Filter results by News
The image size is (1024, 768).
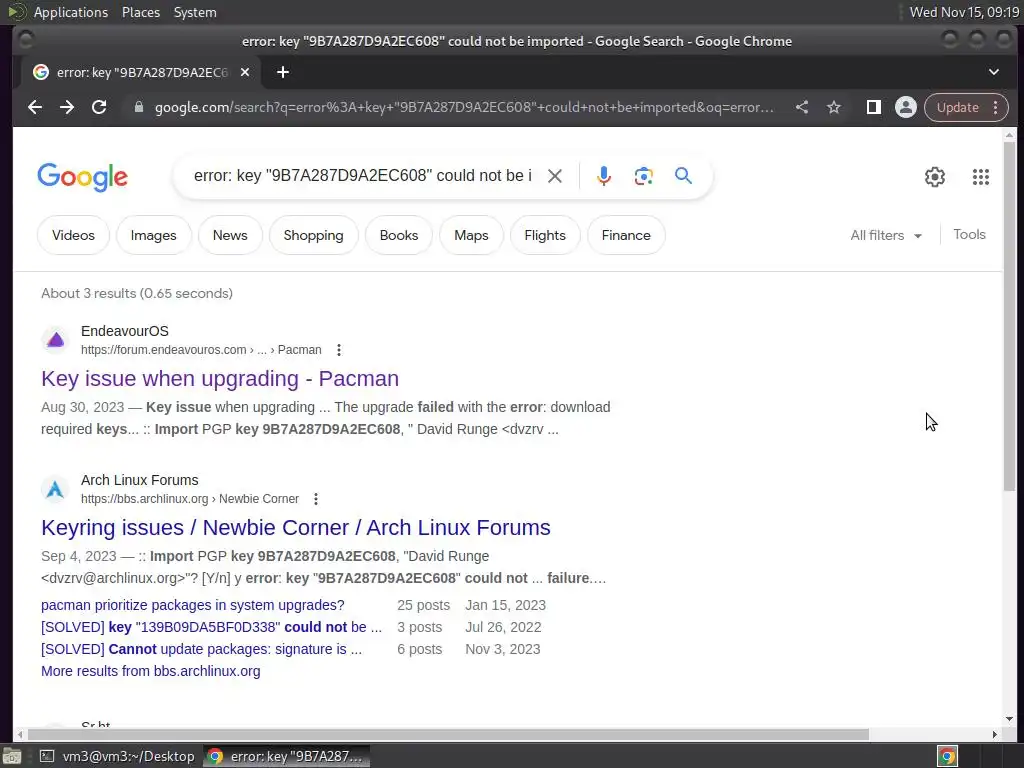click(x=230, y=235)
